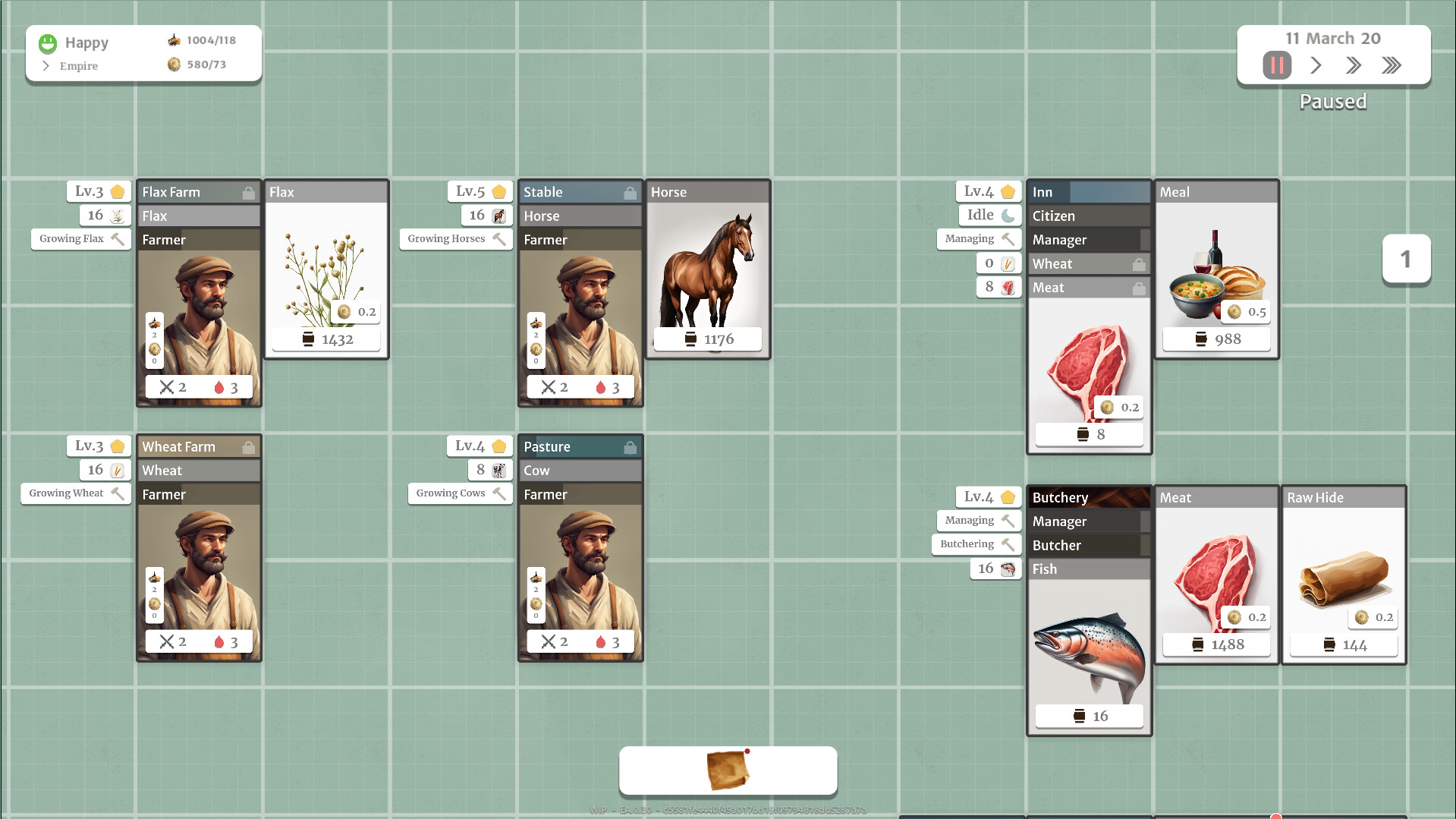Click the population ship icon in status panel
The height and width of the screenshot is (819, 1456).
pyautogui.click(x=174, y=40)
